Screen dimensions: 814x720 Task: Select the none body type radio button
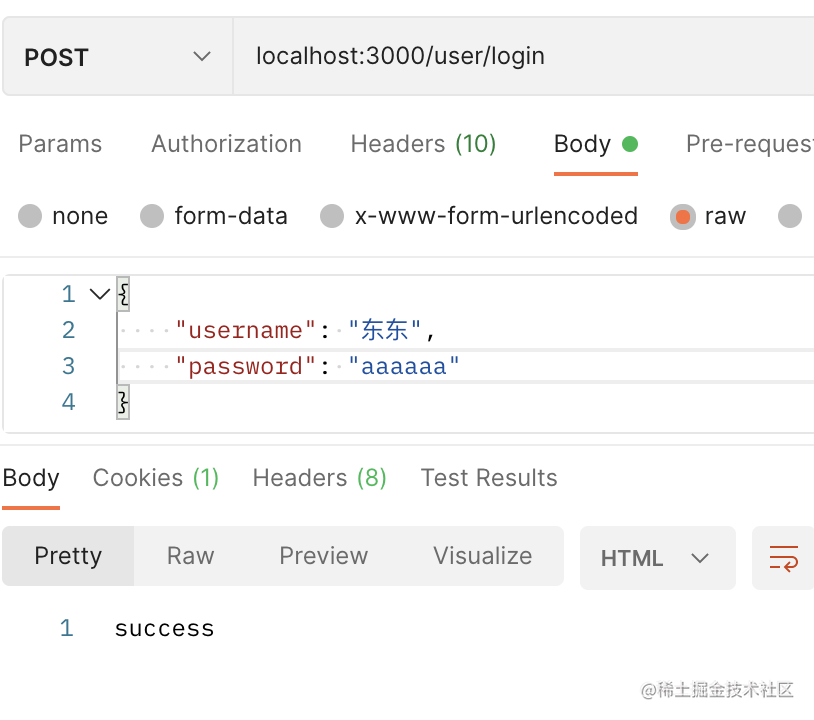coord(31,216)
